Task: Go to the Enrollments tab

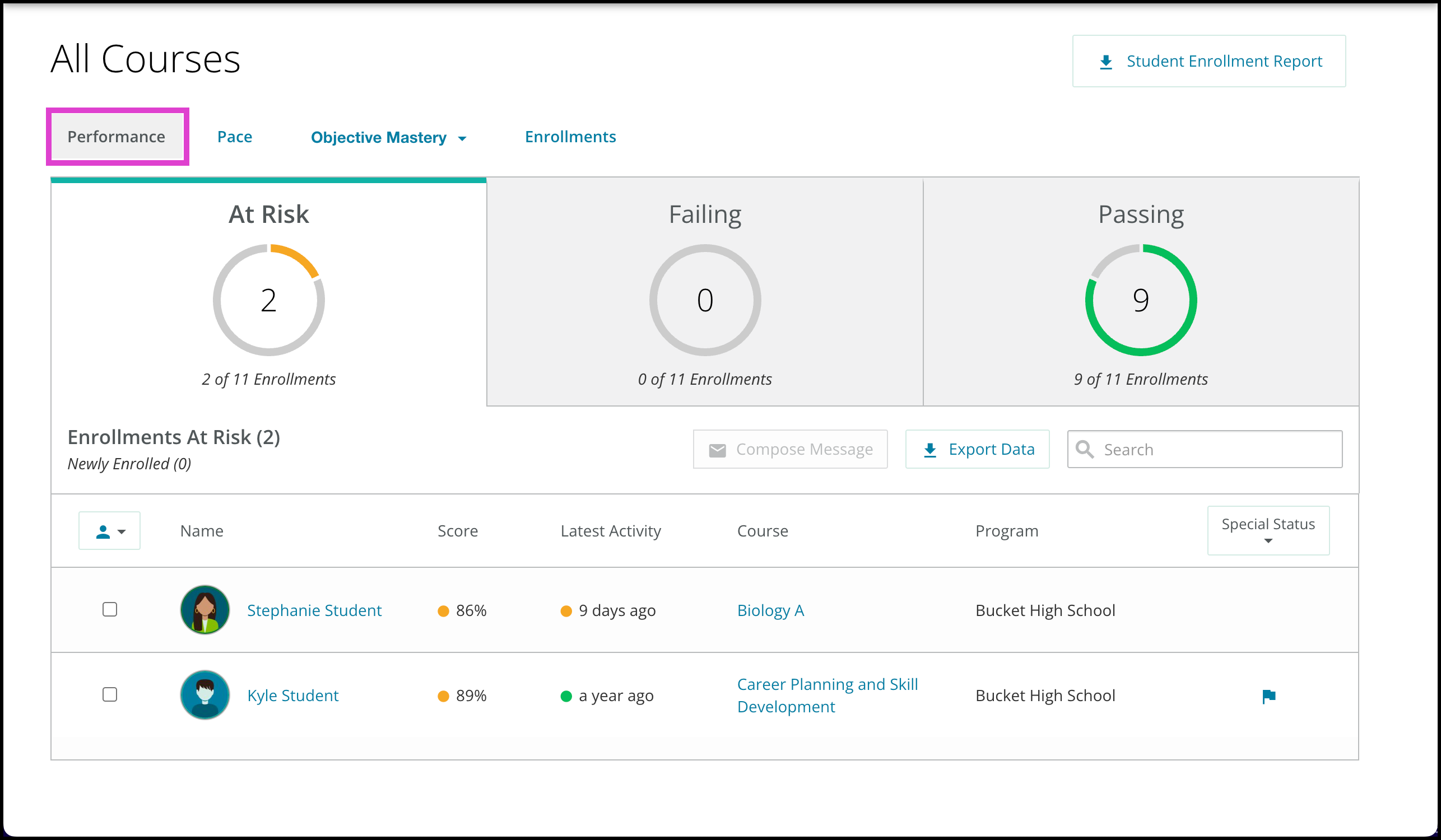Action: (570, 137)
